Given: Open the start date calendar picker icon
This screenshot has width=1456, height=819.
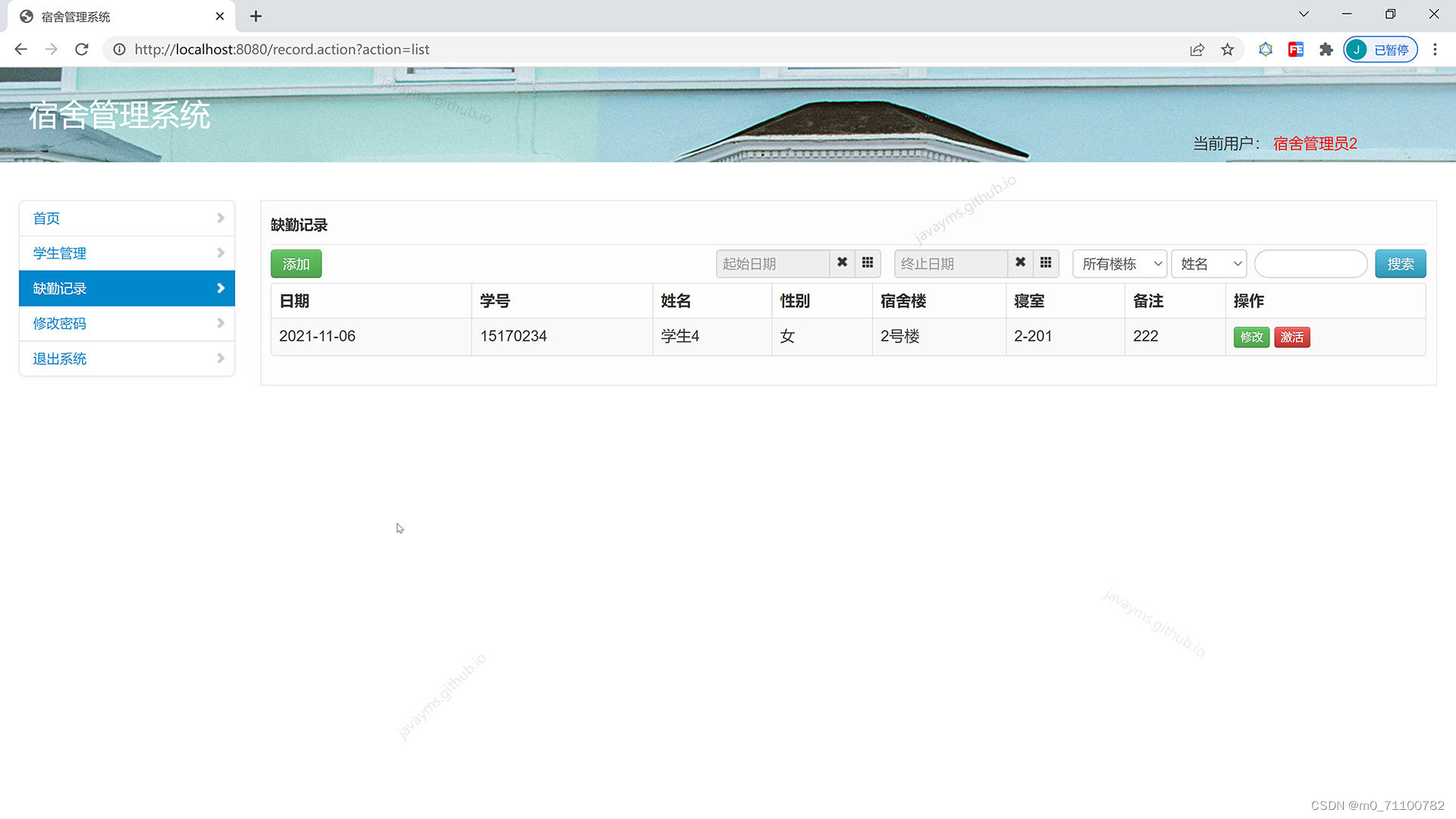Looking at the screenshot, I should coord(868,263).
